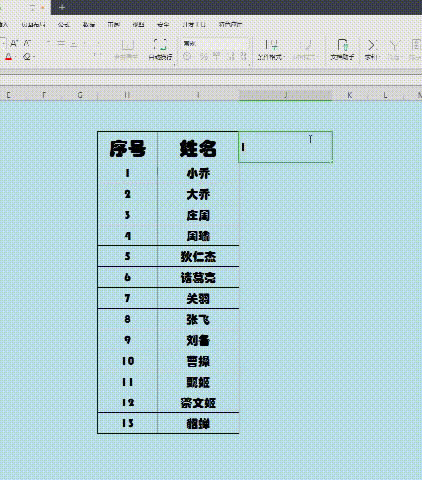
Task: Open the Review (审阅) tab
Action: click(x=114, y=24)
